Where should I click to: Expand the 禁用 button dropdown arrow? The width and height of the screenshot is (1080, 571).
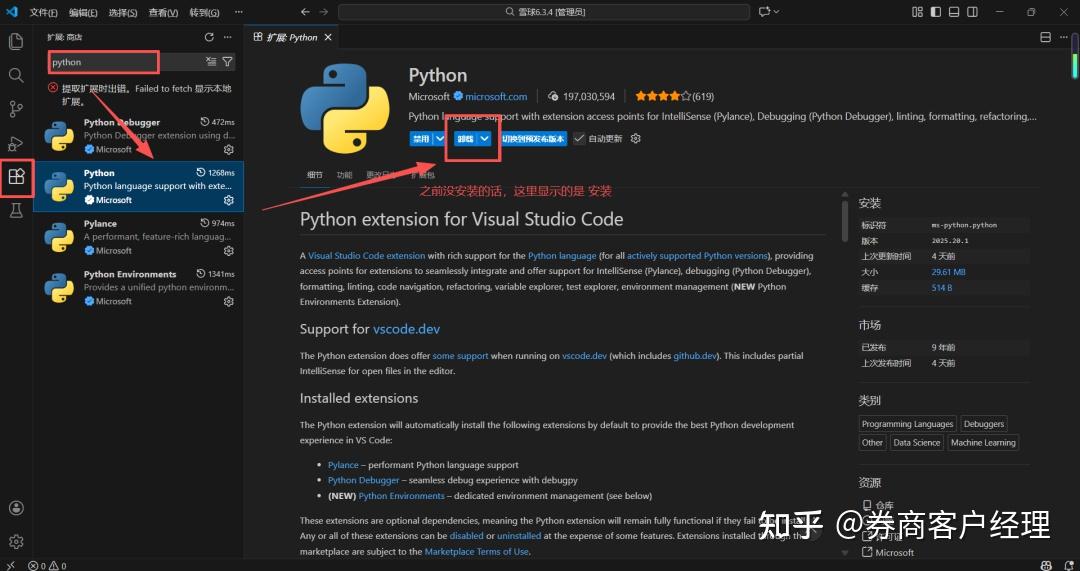(x=439, y=138)
